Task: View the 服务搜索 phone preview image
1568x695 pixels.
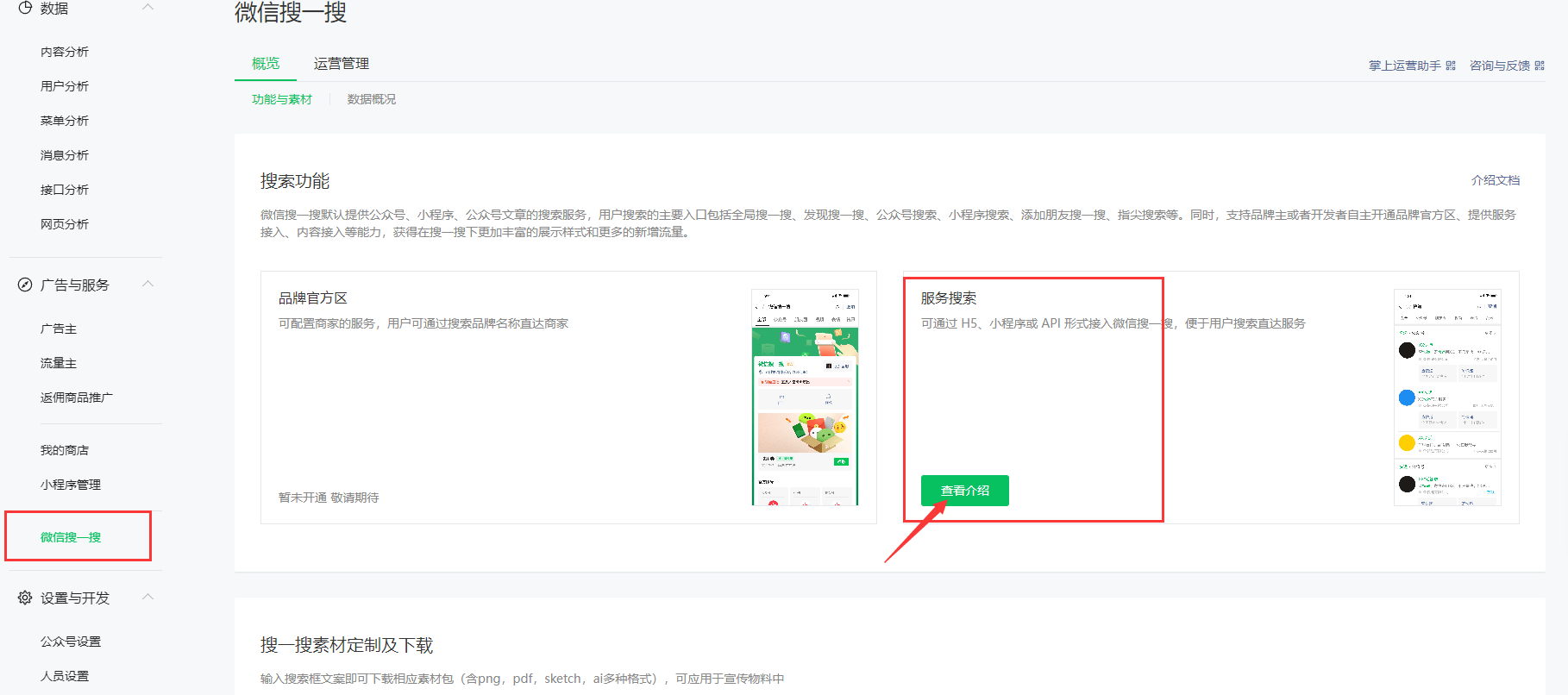Action: click(x=1447, y=398)
